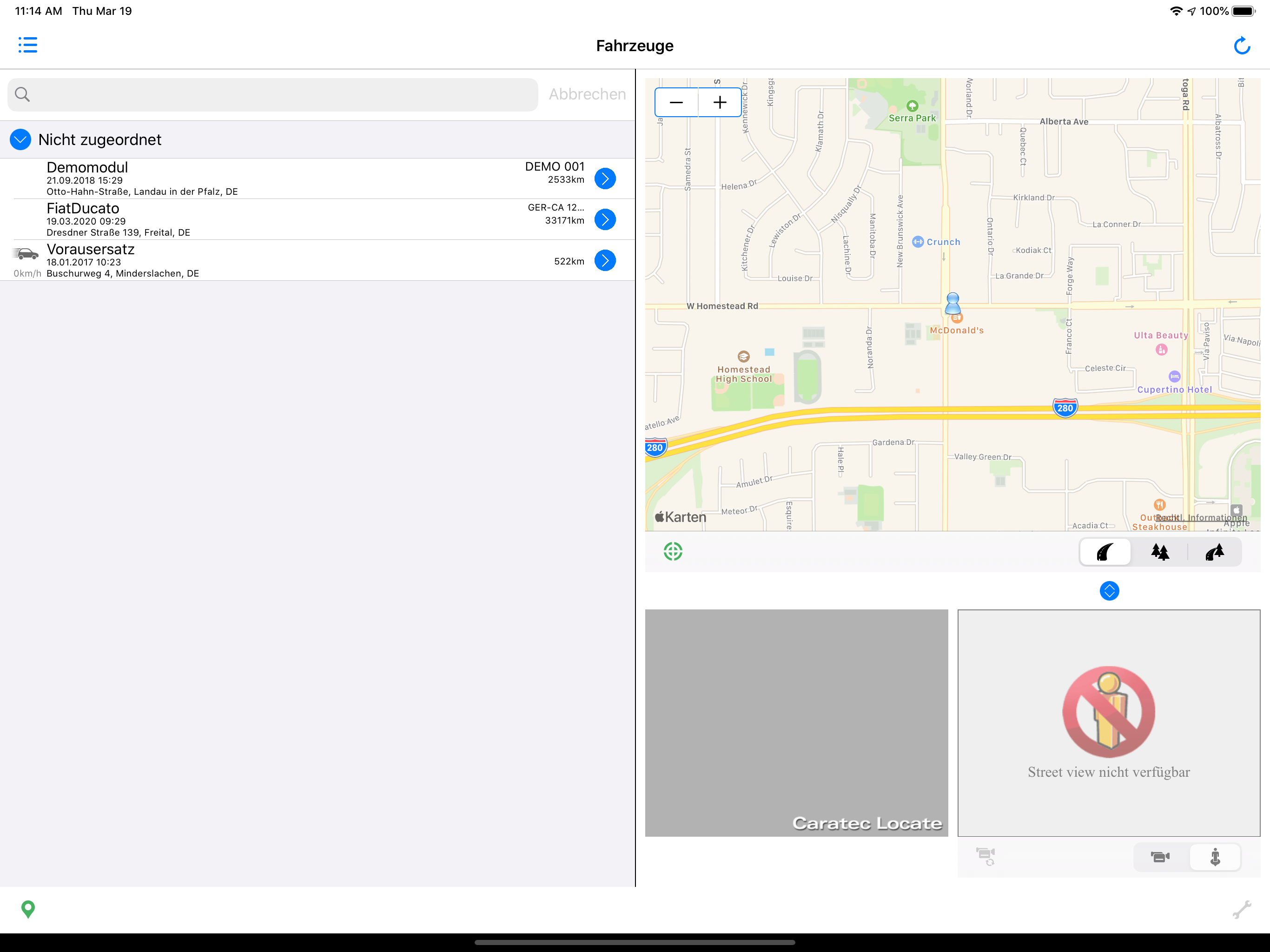The width and height of the screenshot is (1270, 952).
Task: Click the location services arrow icon
Action: coord(1191,11)
